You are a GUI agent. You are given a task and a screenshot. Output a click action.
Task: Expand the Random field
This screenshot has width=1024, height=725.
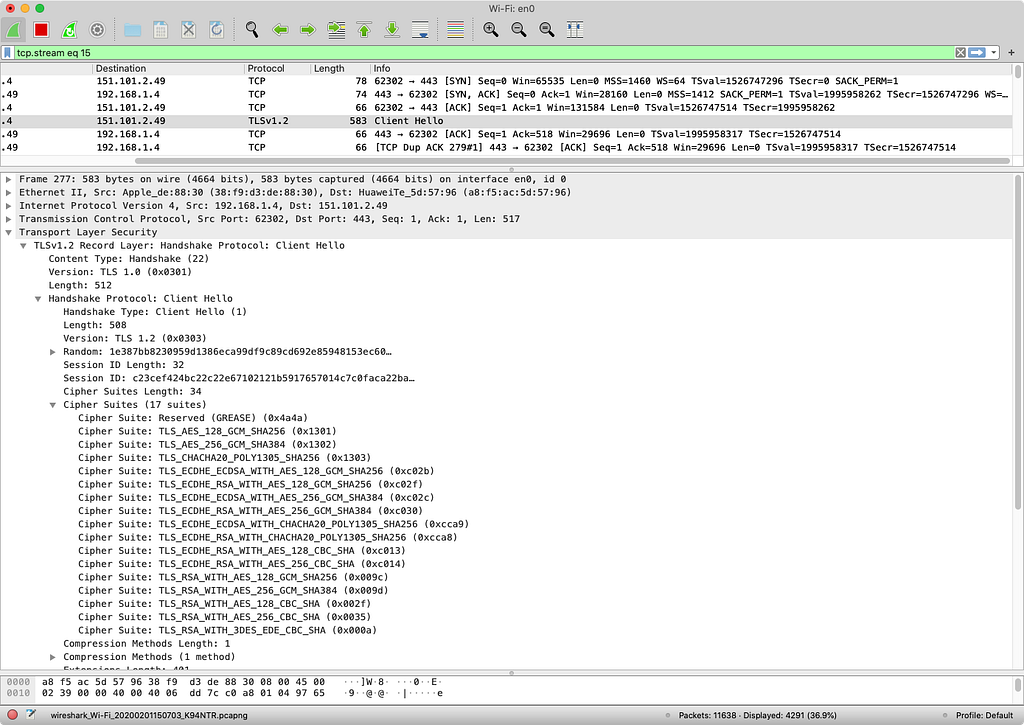(x=53, y=351)
